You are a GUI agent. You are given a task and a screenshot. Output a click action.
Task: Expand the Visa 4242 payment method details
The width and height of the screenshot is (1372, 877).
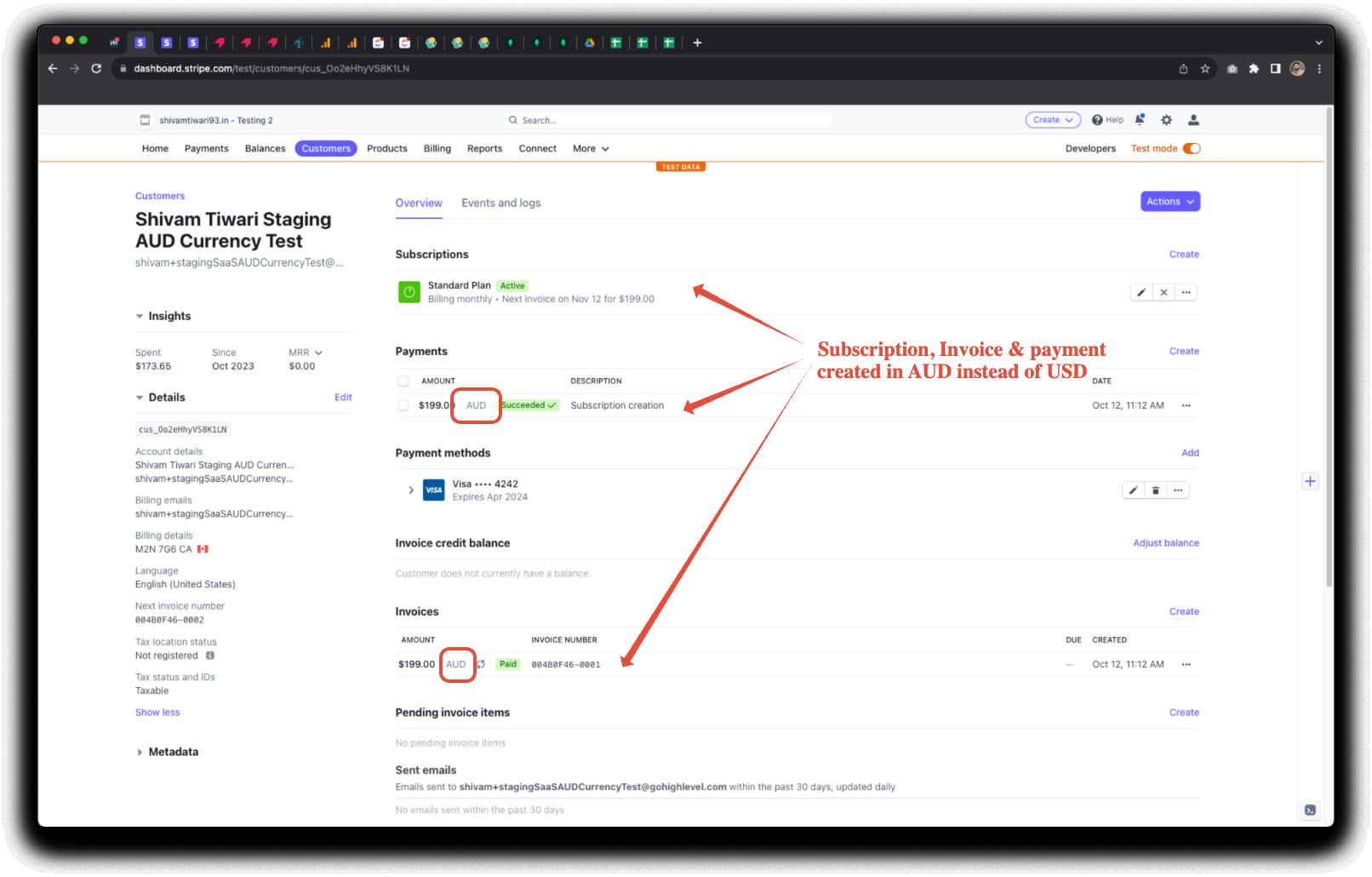(411, 490)
